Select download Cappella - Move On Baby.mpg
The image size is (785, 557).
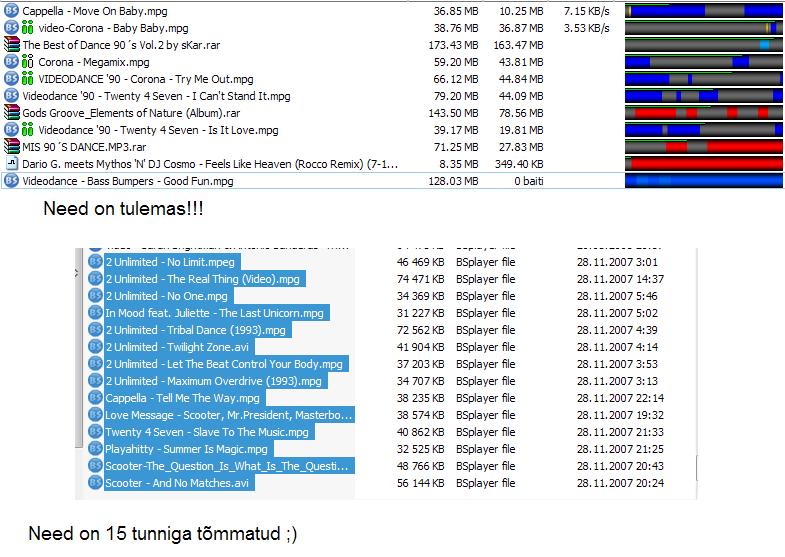tap(95, 11)
